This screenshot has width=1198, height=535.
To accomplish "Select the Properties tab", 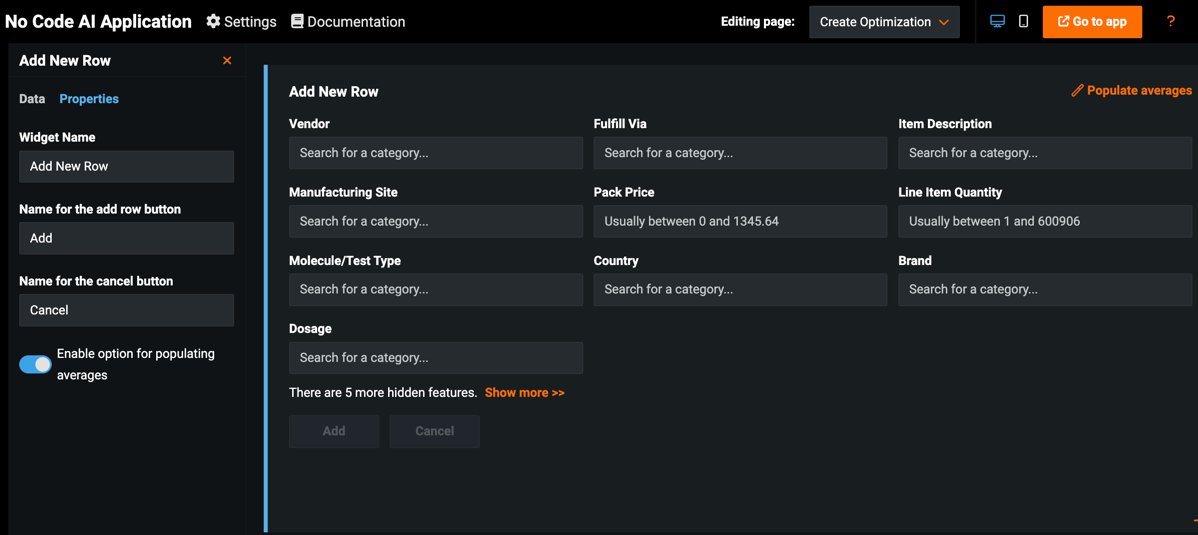I will tap(89, 99).
